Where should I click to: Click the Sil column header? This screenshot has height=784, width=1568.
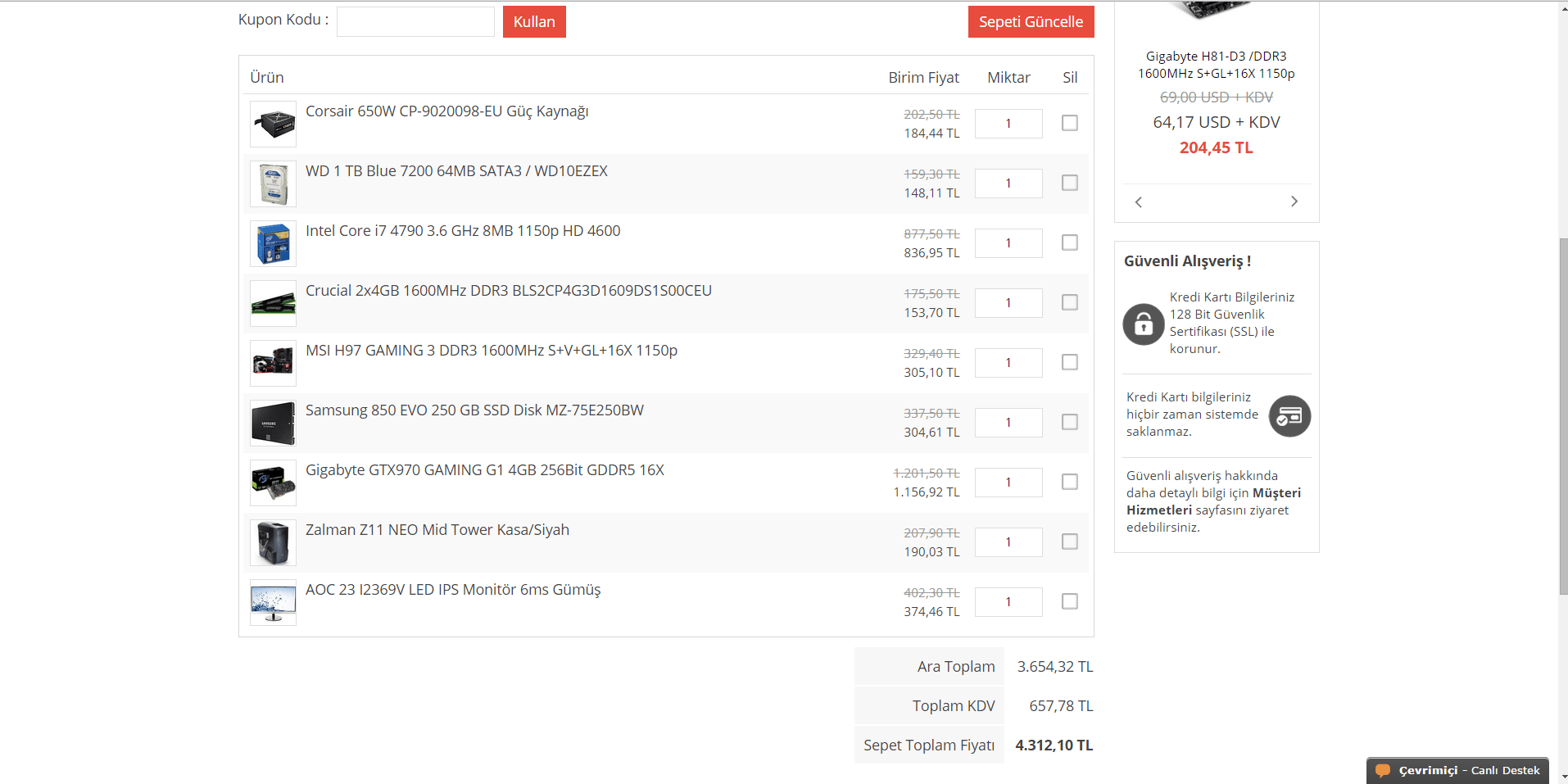coord(1070,78)
